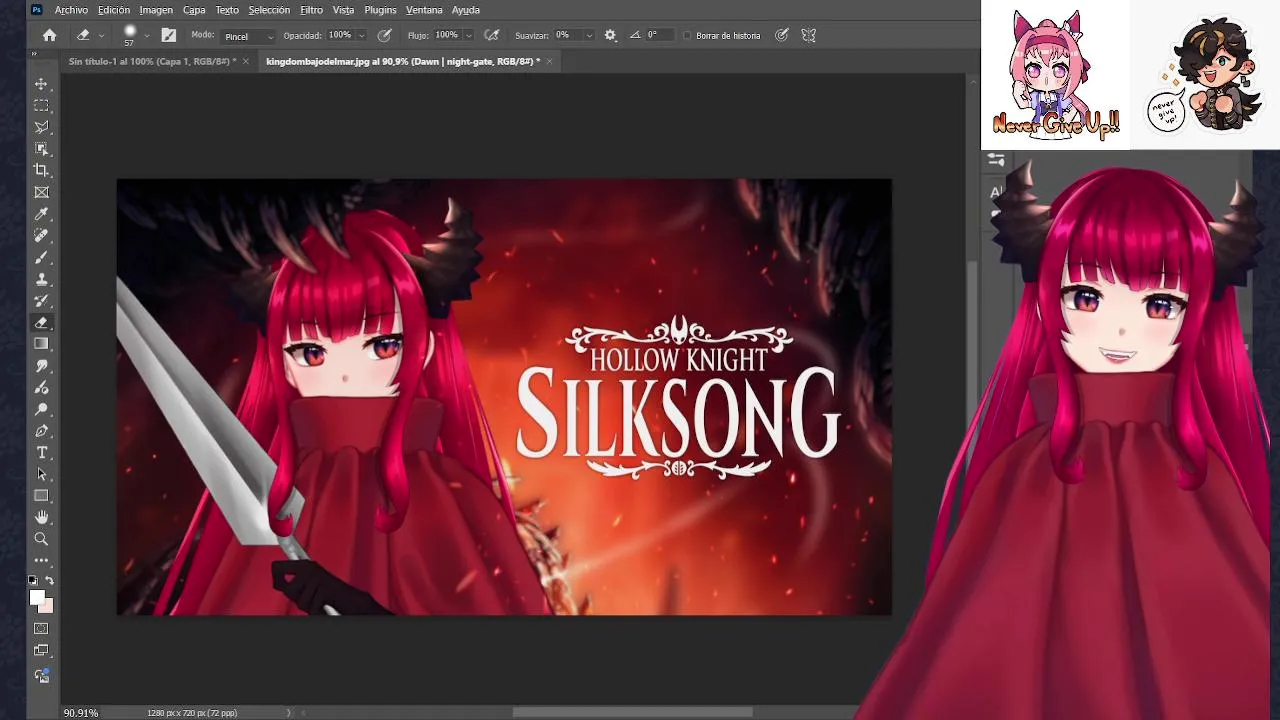Pick the white foreground color swatch
The image size is (1280, 720).
pyautogui.click(x=37, y=597)
